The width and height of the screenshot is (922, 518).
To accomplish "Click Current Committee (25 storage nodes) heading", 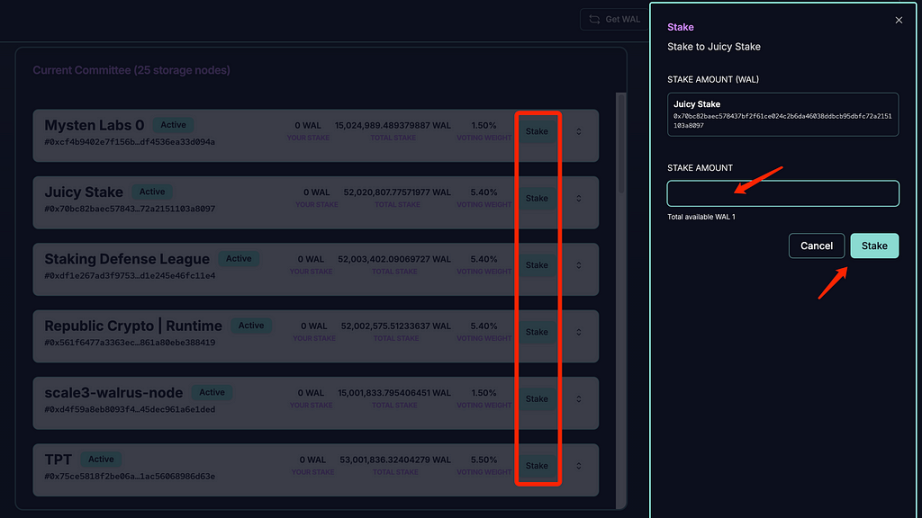I will (x=131, y=70).
